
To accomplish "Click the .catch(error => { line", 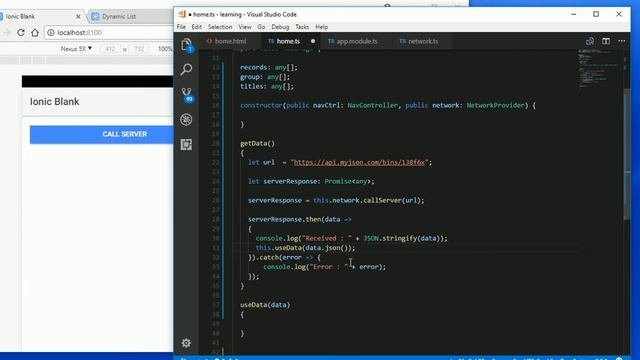I will (x=284, y=258).
